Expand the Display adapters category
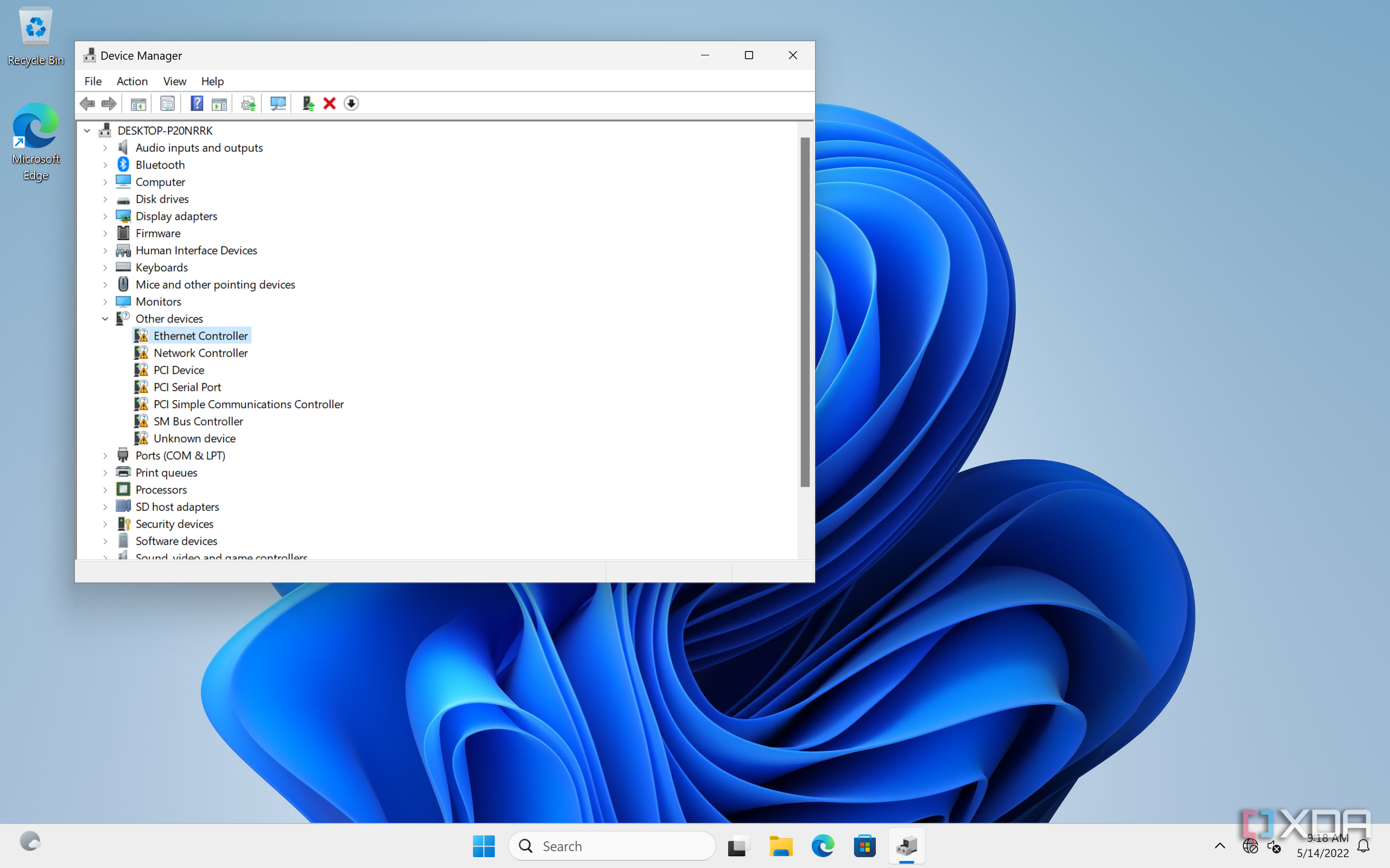 [x=105, y=217]
